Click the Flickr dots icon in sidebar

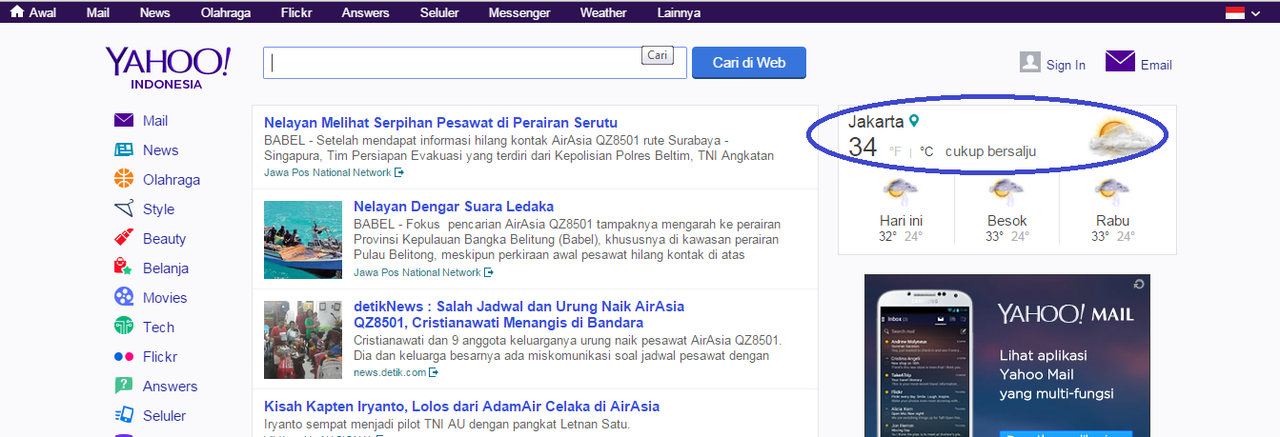click(124, 356)
